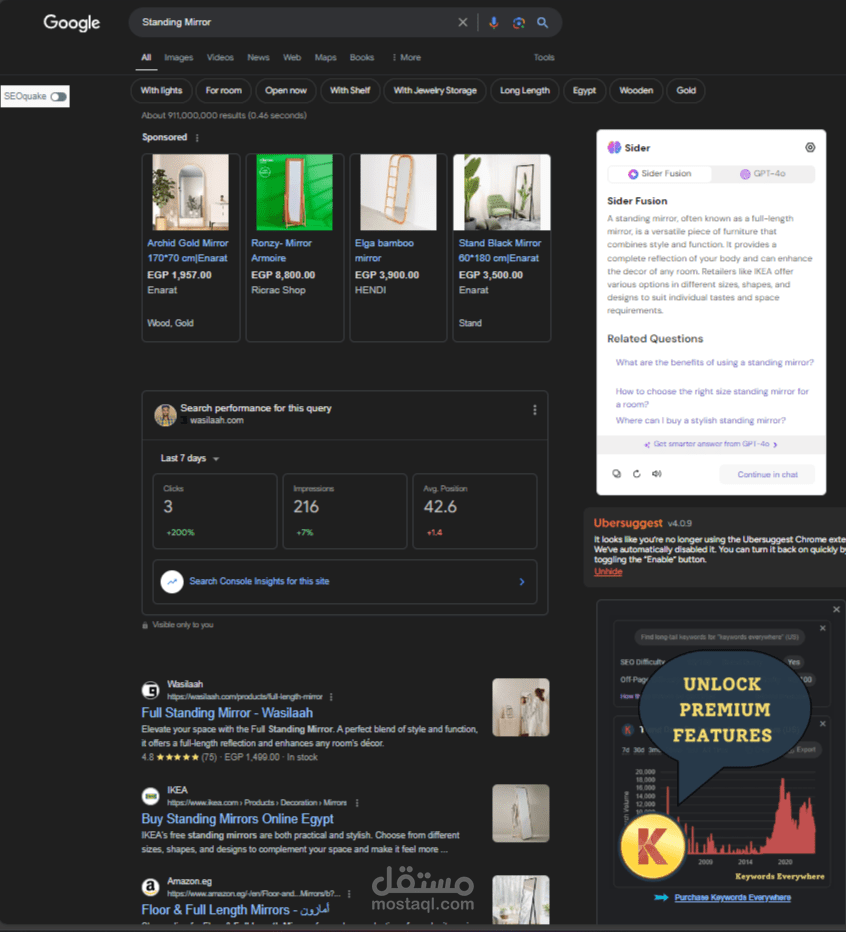Read Sider answer aloud with speaker icon
Image resolution: width=846 pixels, height=932 pixels.
[x=657, y=474]
